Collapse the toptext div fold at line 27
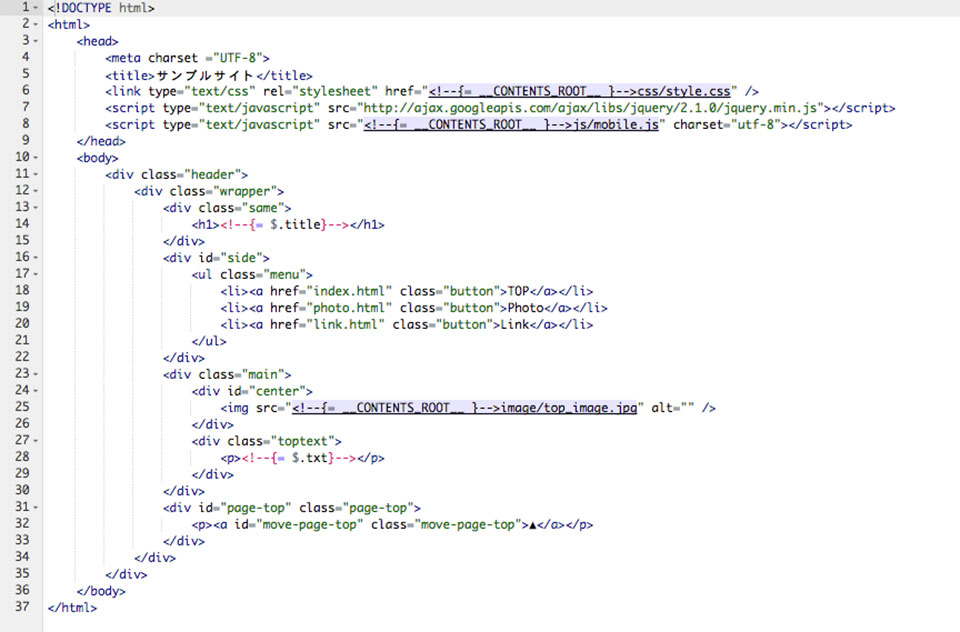Screen dimensions: 960x632 coord(36,441)
